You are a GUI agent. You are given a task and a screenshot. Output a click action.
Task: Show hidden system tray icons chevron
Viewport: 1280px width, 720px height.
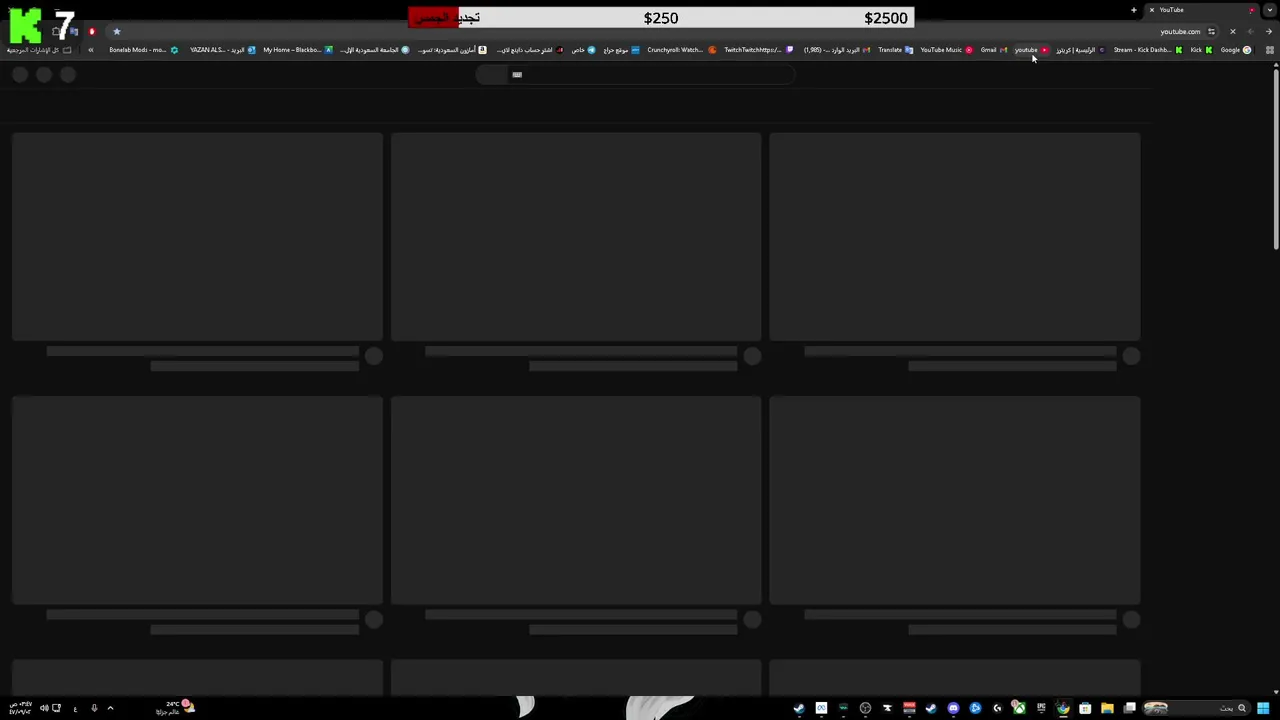pyautogui.click(x=110, y=708)
